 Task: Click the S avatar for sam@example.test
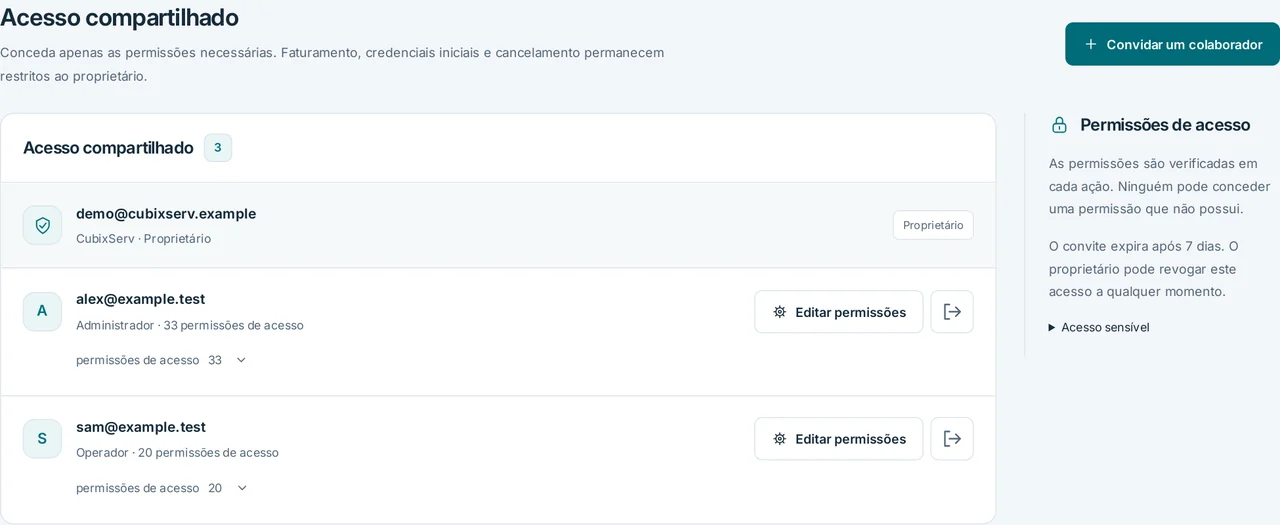(x=42, y=438)
